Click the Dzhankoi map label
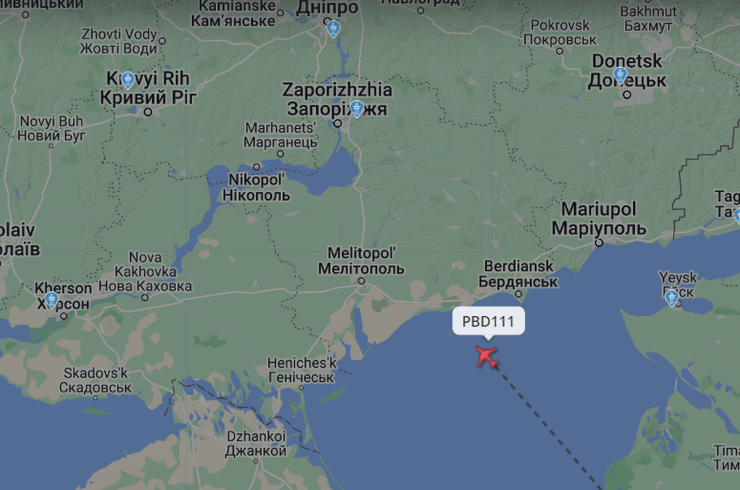The height and width of the screenshot is (490, 740). [x=256, y=443]
